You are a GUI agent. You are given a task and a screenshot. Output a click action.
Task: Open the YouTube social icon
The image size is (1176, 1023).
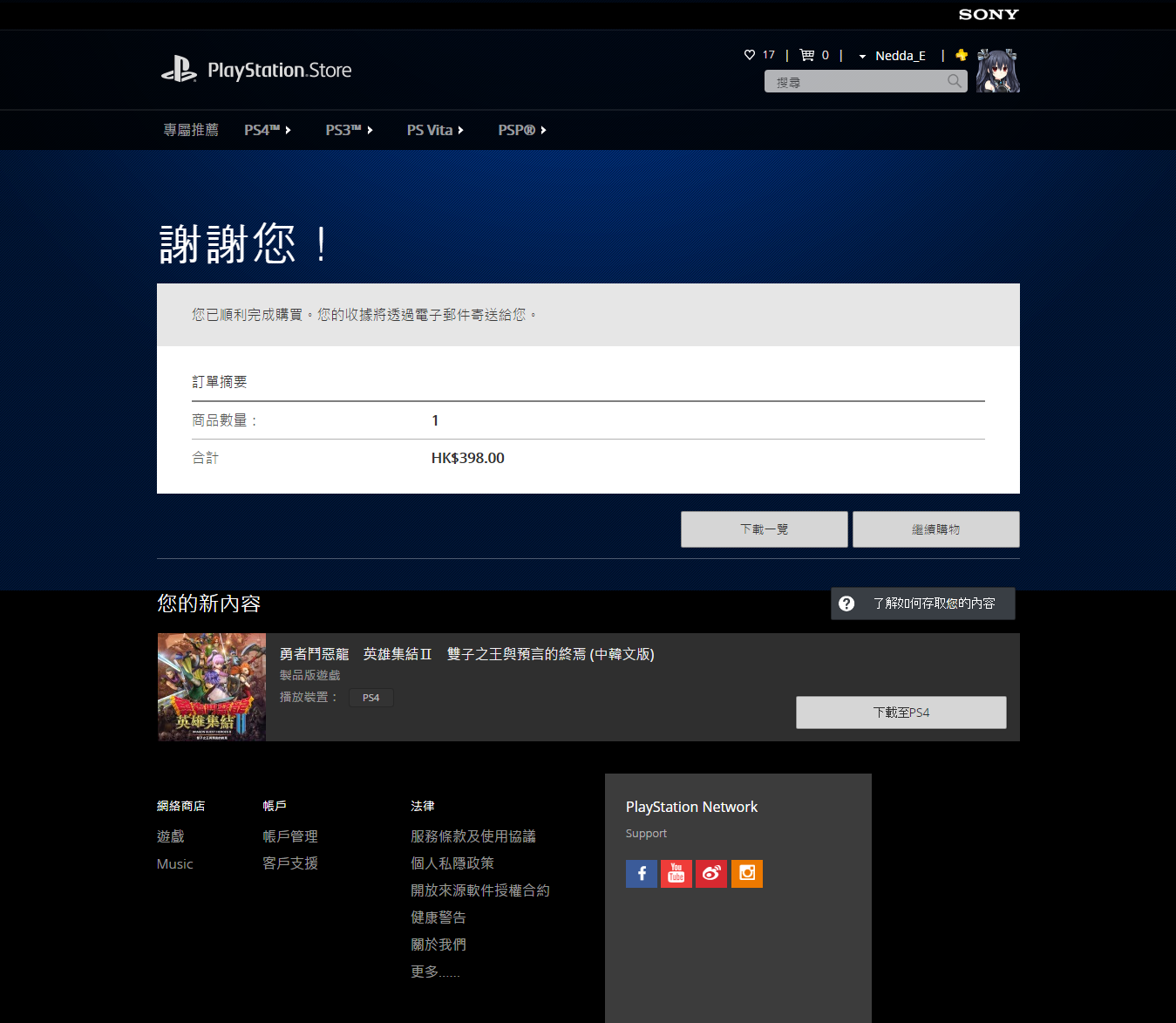coord(676,874)
